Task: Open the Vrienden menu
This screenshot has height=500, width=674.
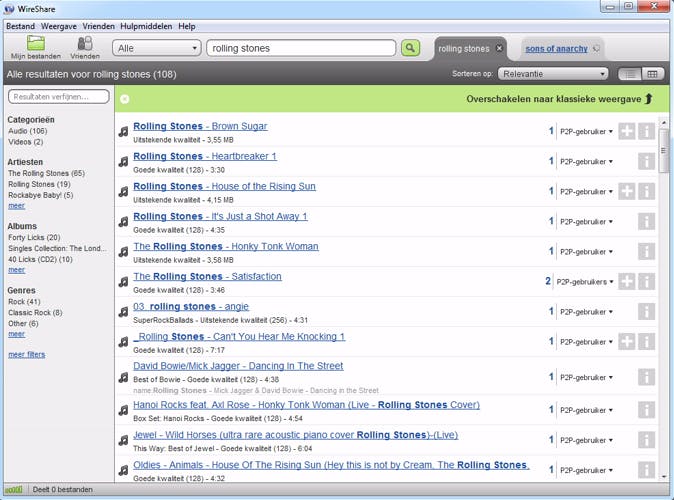Action: click(98, 26)
